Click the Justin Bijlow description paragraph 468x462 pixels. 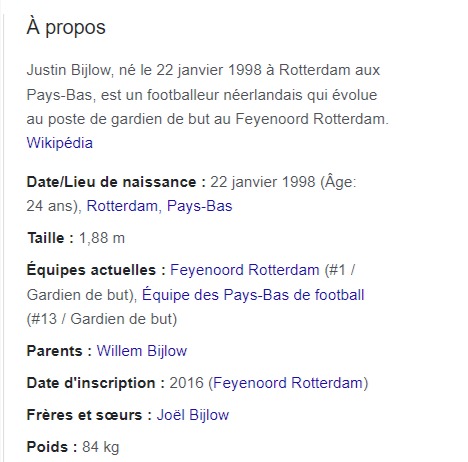[x=208, y=94]
